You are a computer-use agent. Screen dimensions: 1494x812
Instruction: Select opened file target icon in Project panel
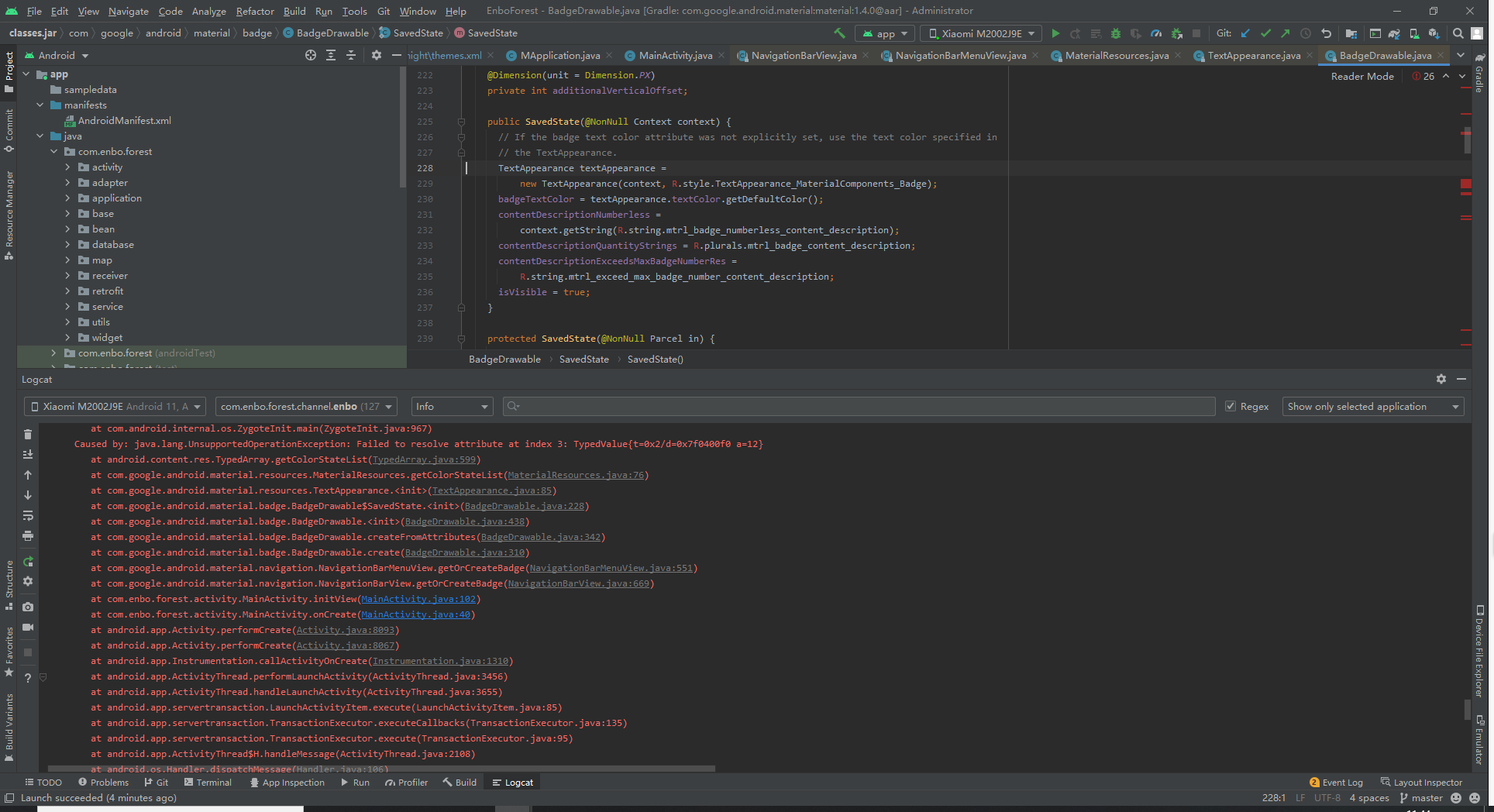(x=311, y=55)
